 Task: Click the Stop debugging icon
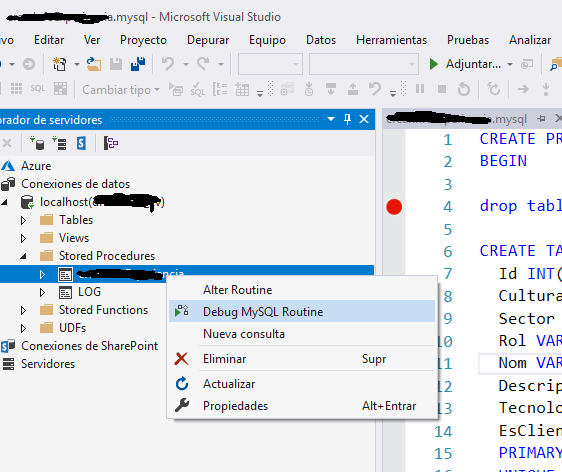pyautogui.click(x=442, y=89)
